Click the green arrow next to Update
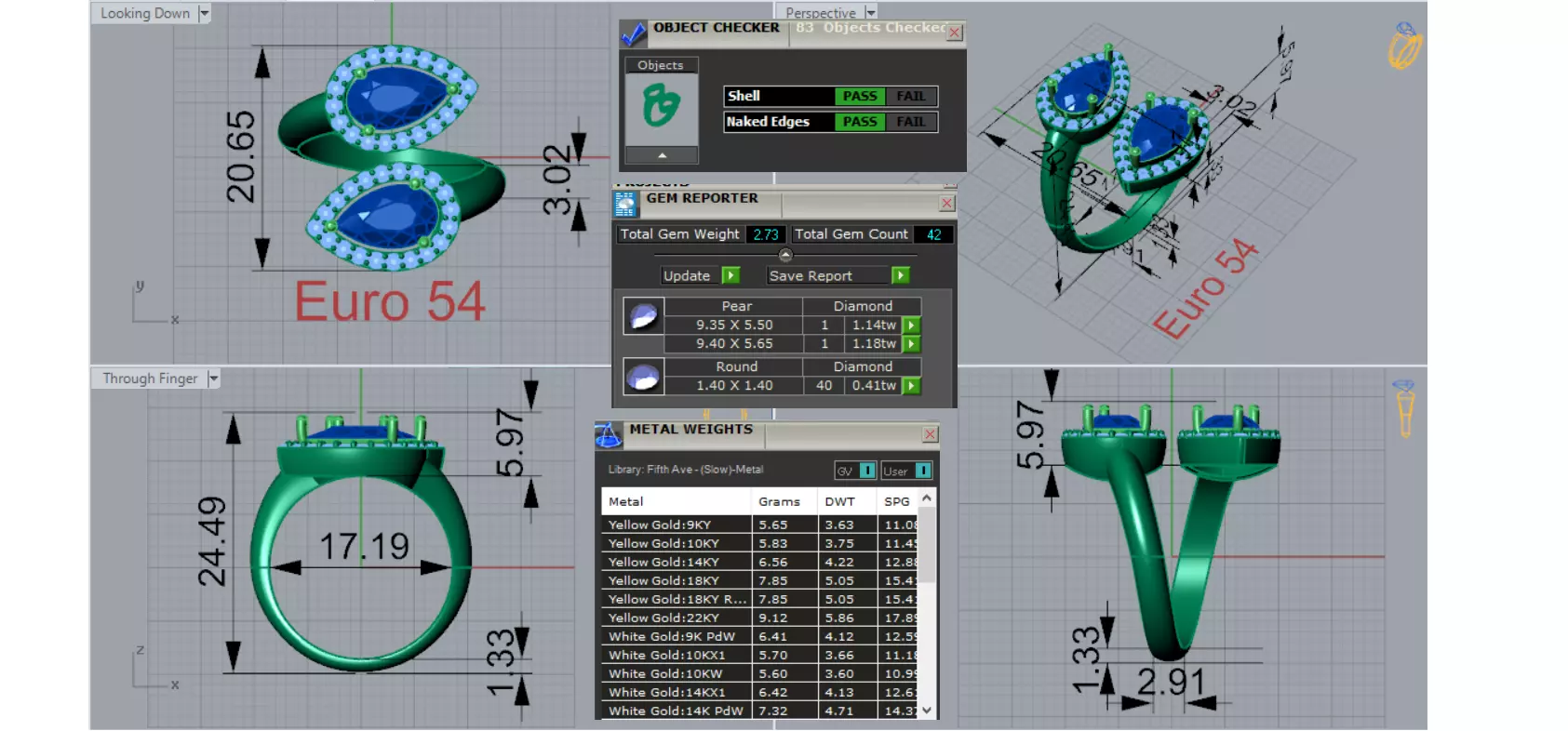 click(x=731, y=275)
